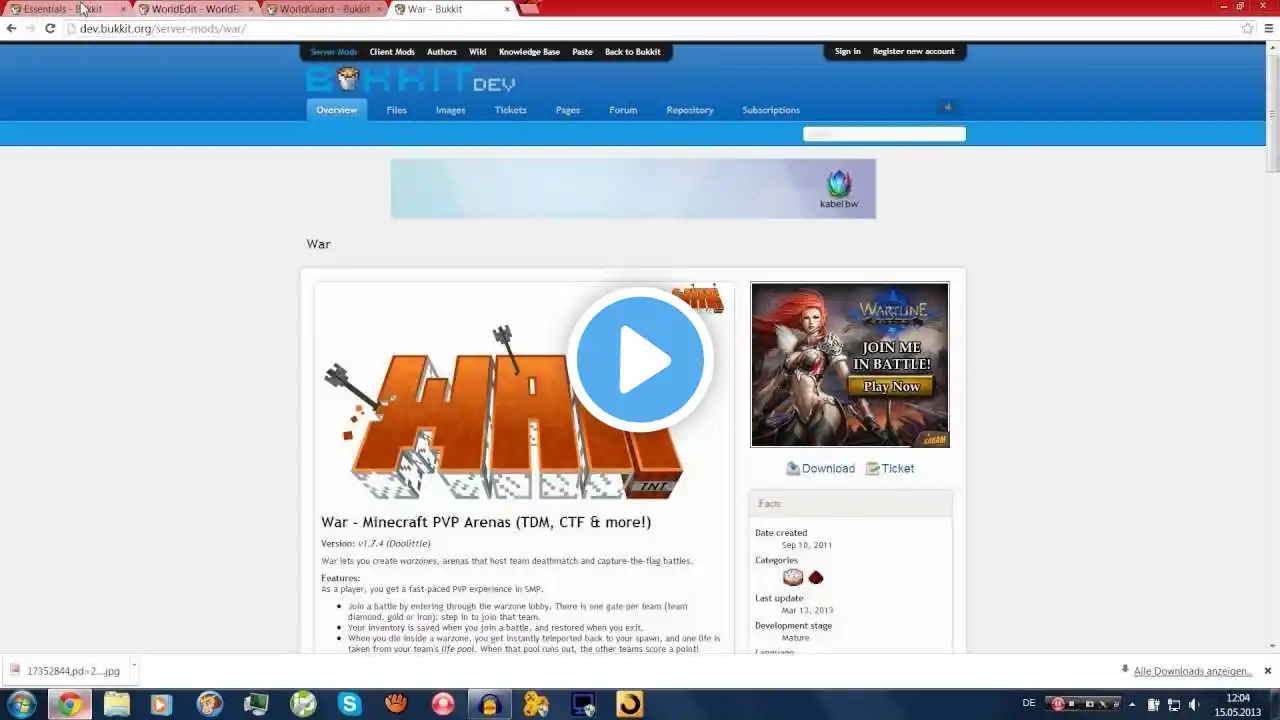
Task: Click Register new account
Action: tap(914, 52)
